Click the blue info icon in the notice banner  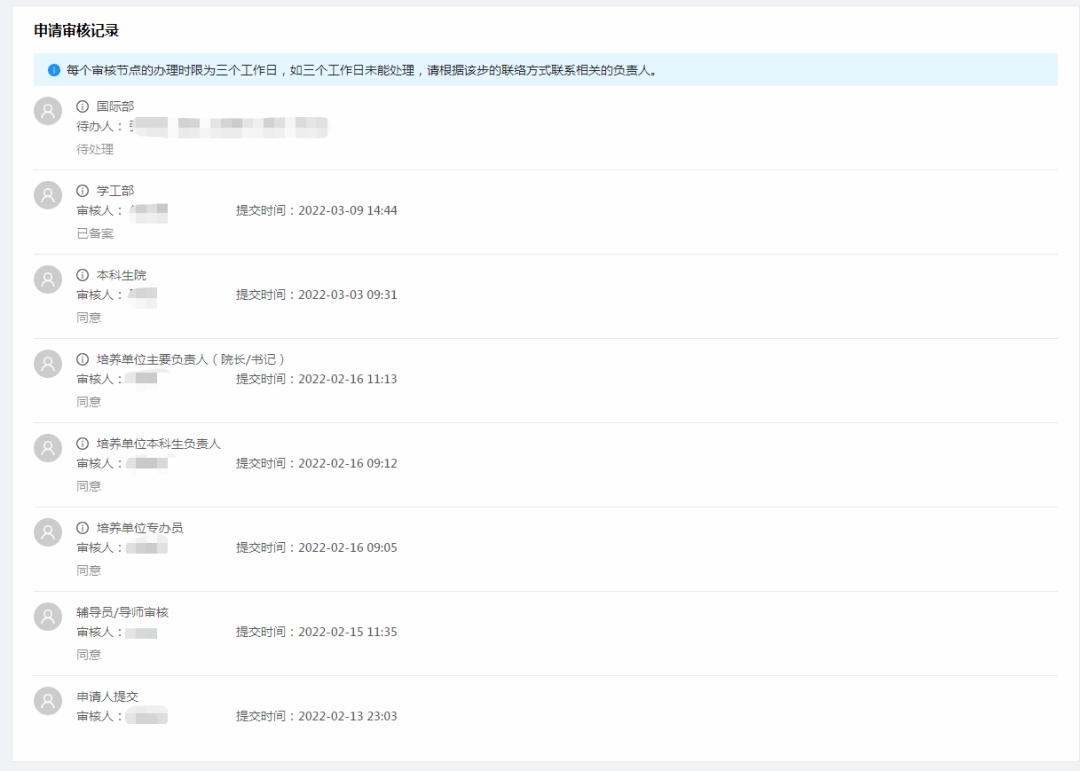[54, 70]
